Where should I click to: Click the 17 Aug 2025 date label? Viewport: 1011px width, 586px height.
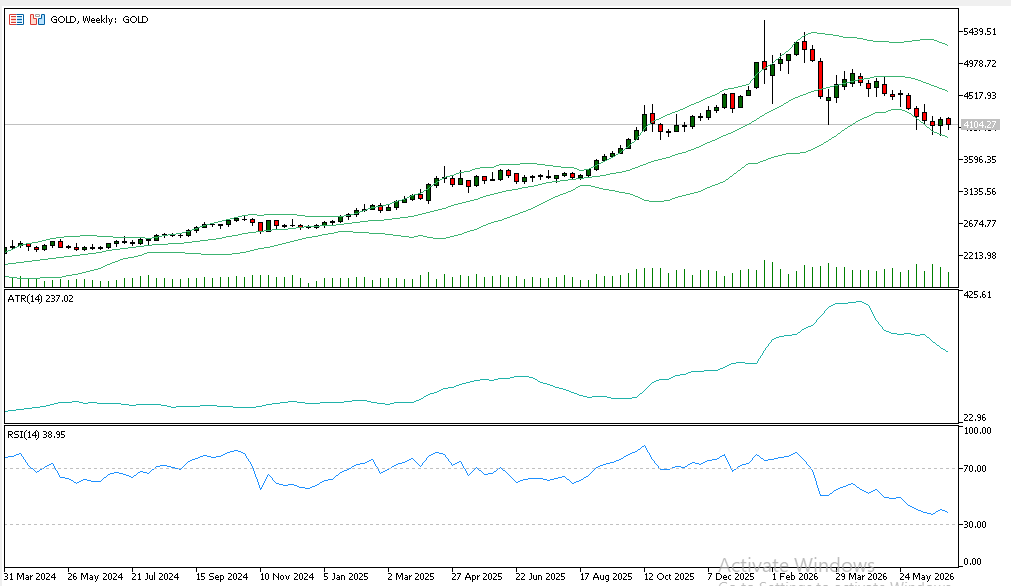point(605,576)
